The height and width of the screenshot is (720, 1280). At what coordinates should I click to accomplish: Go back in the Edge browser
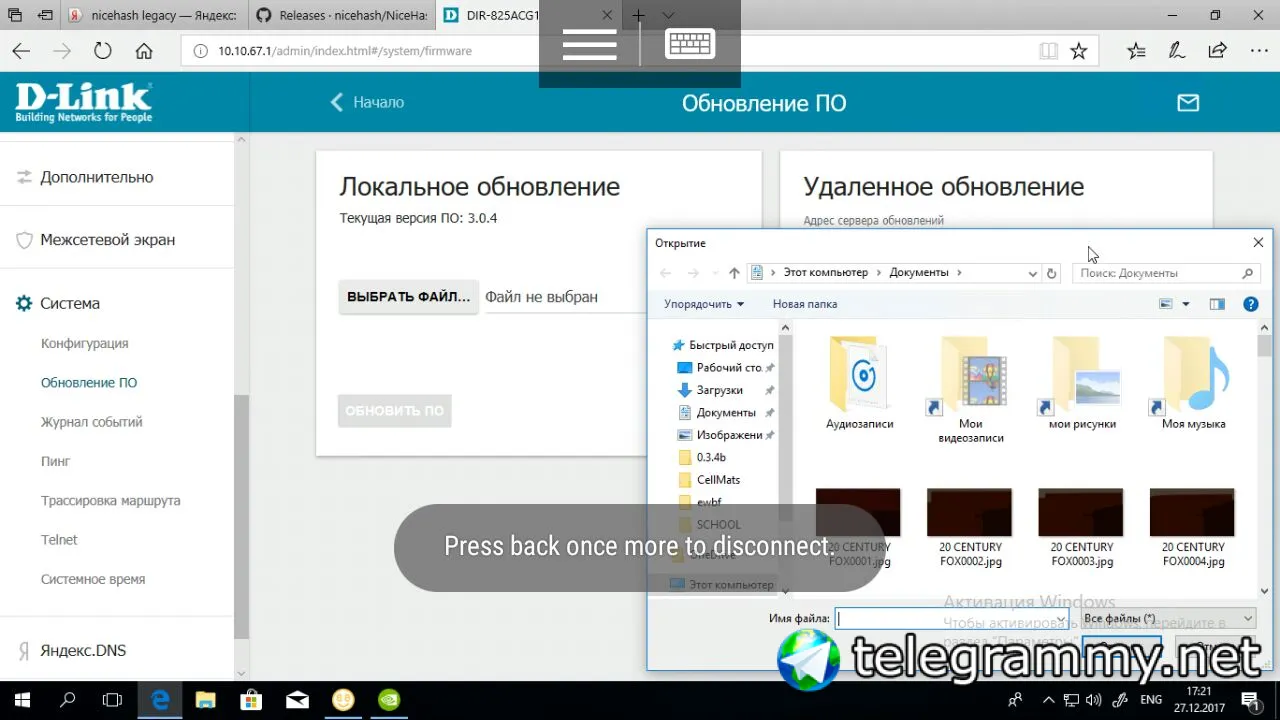point(21,51)
